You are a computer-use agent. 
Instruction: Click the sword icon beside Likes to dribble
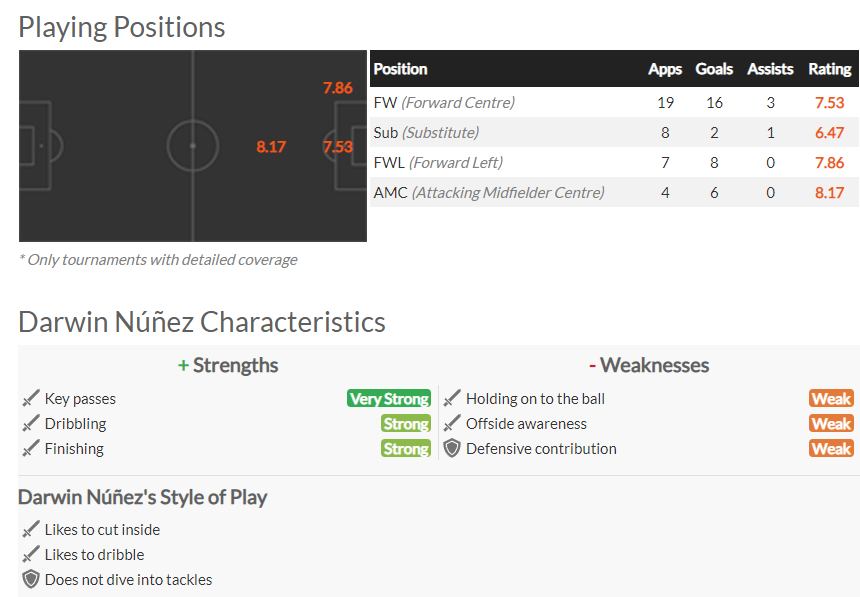click(x=31, y=554)
